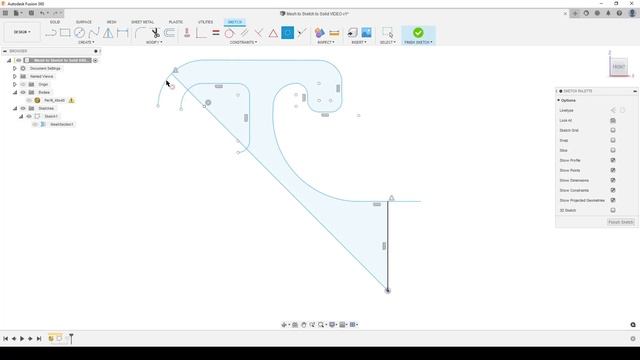
Task: Open the Insert dropdown menu
Action: pos(359,42)
